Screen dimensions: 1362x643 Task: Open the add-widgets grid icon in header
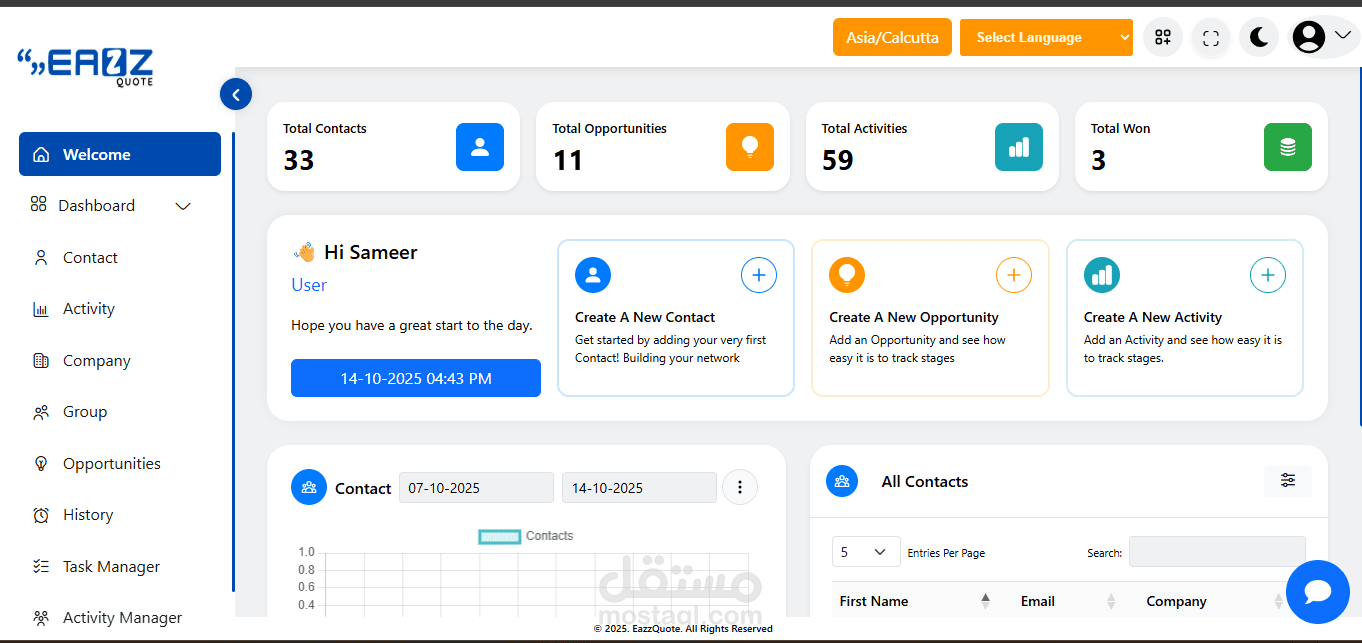coord(1163,38)
